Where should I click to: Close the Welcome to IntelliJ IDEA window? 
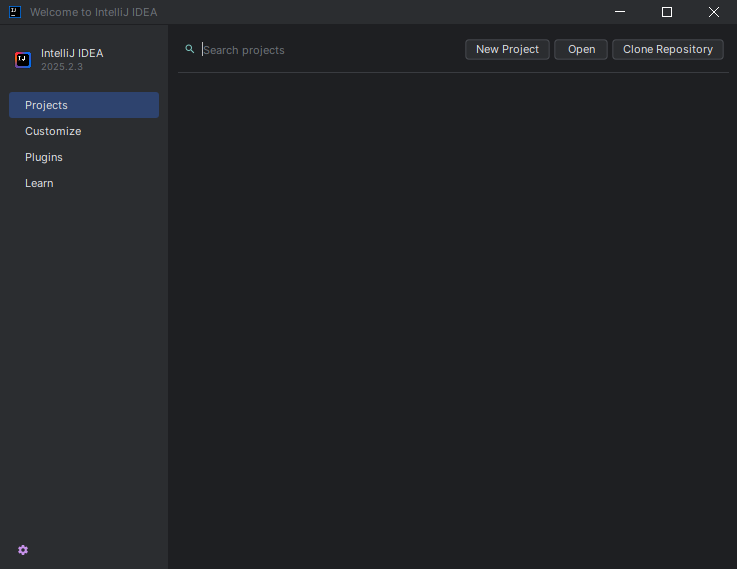coord(713,12)
